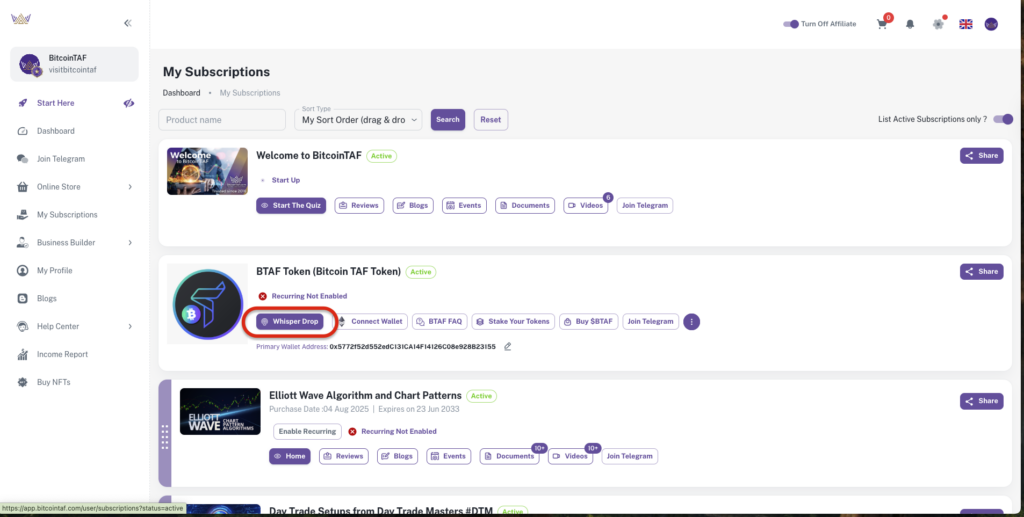Viewport: 1024px width, 517px height.
Task: Edit primary wallet address pencil icon
Action: [x=507, y=347]
